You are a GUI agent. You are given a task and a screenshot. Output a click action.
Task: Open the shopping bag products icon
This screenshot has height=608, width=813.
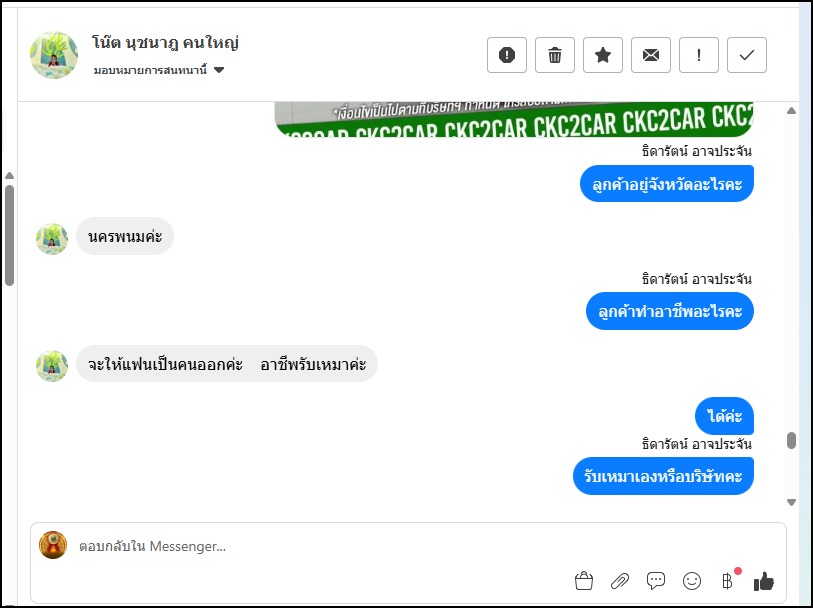click(584, 581)
